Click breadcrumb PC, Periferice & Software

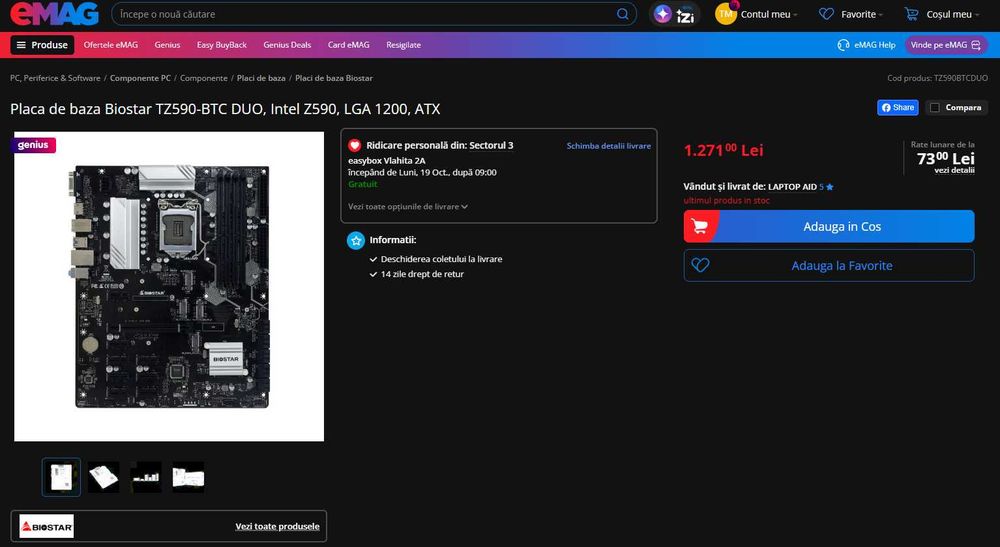click(x=55, y=78)
